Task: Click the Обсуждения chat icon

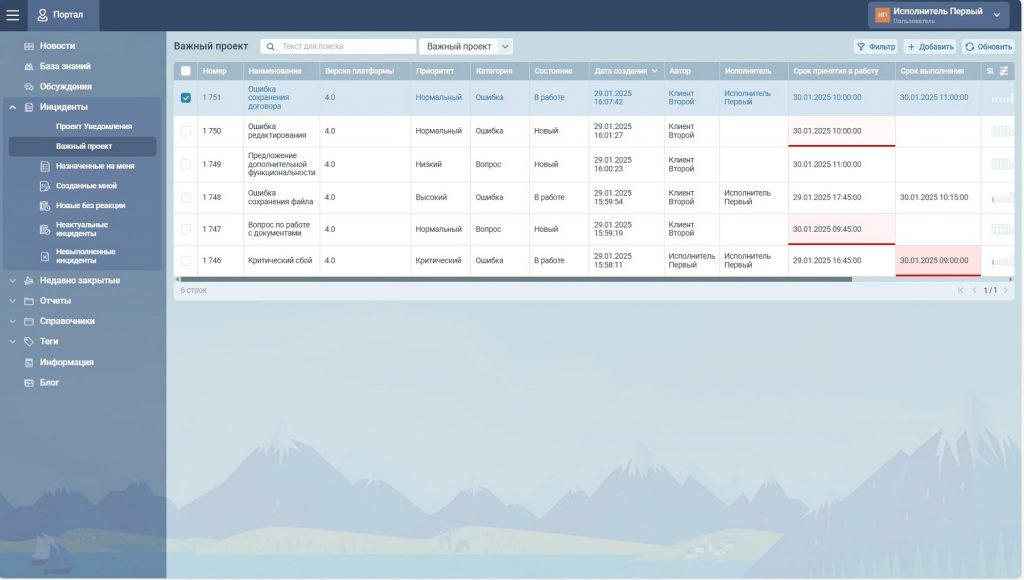Action: [29, 87]
